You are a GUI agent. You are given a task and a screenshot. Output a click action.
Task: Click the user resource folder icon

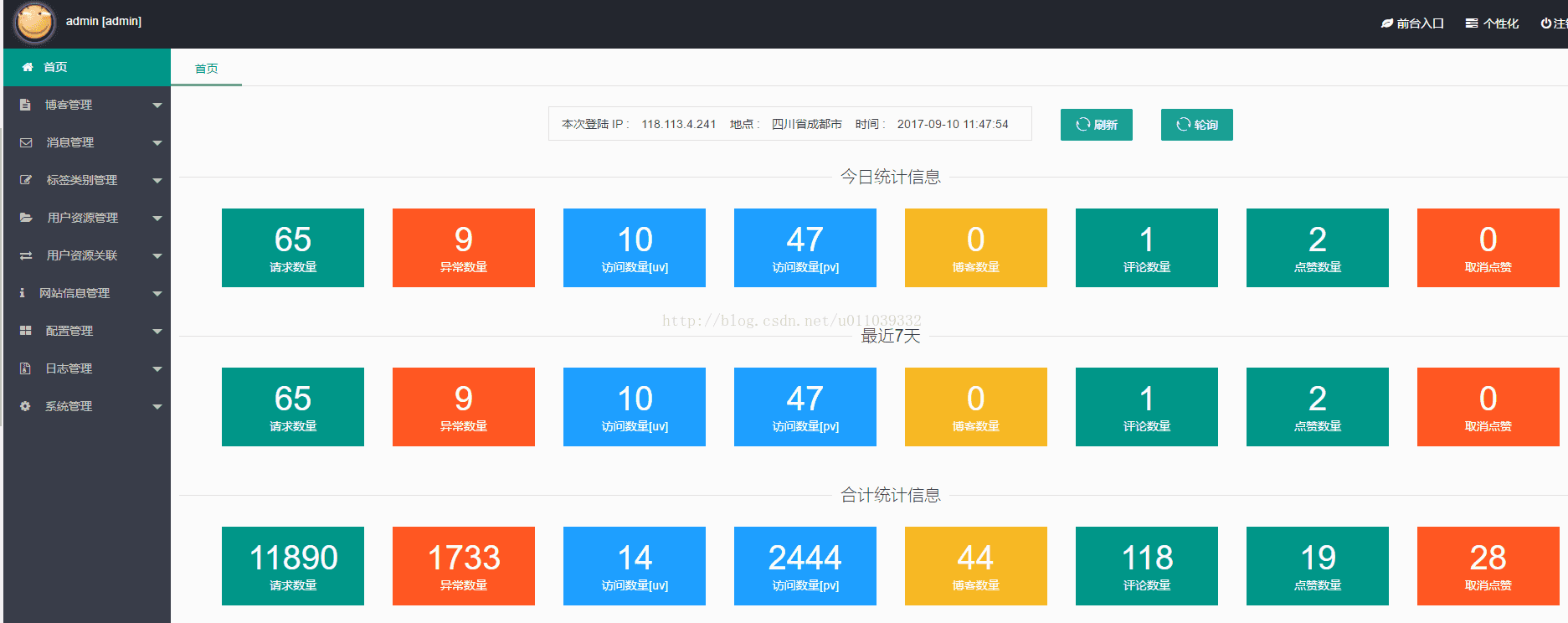click(26, 218)
